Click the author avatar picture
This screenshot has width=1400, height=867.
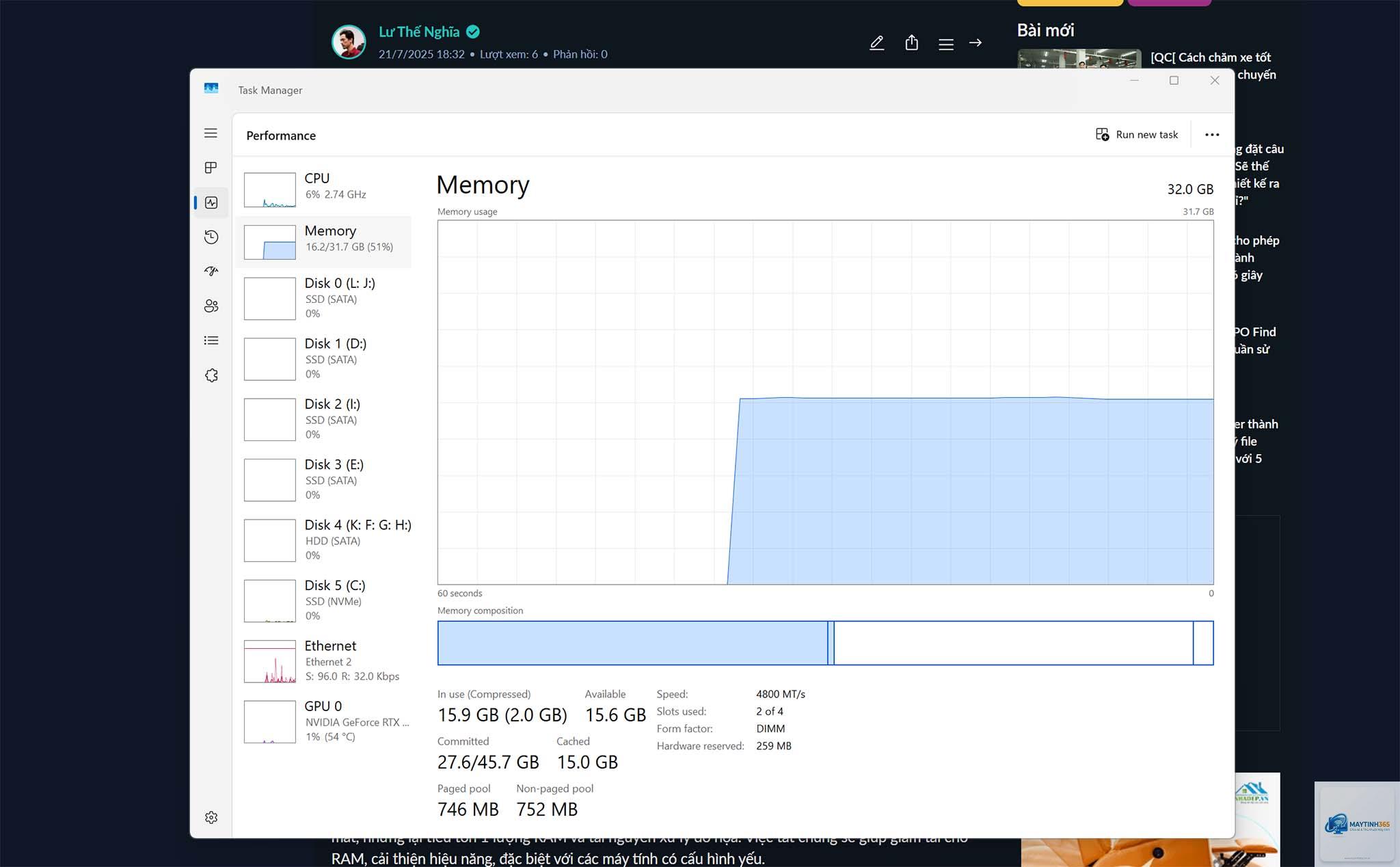pos(349,42)
